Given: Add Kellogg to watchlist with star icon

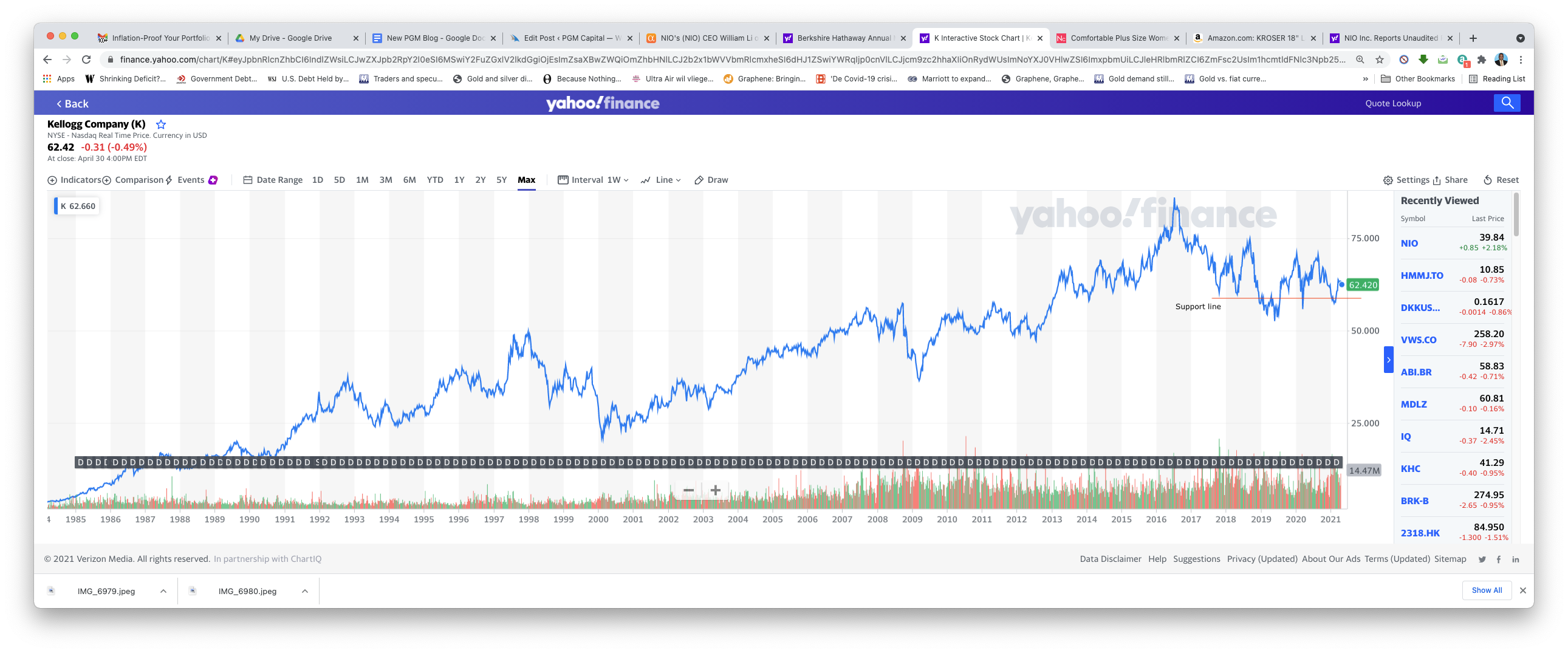Looking at the screenshot, I should (x=161, y=124).
